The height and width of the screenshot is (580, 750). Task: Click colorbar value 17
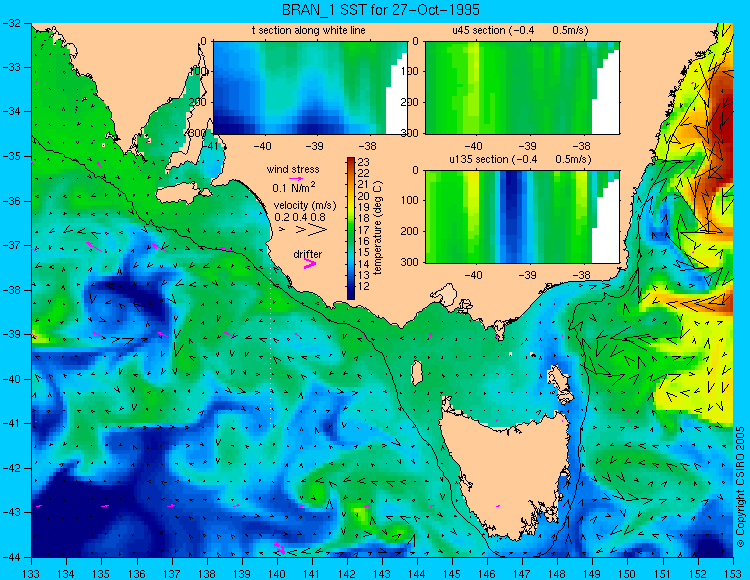point(364,230)
